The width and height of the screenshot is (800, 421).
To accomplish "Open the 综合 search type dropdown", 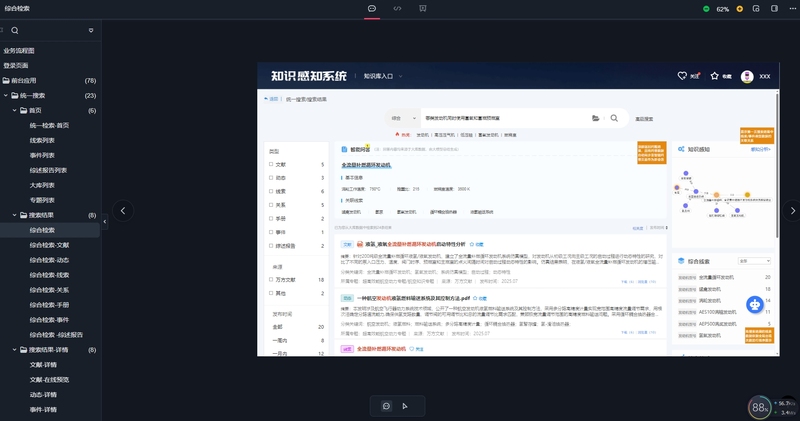I will click(403, 118).
